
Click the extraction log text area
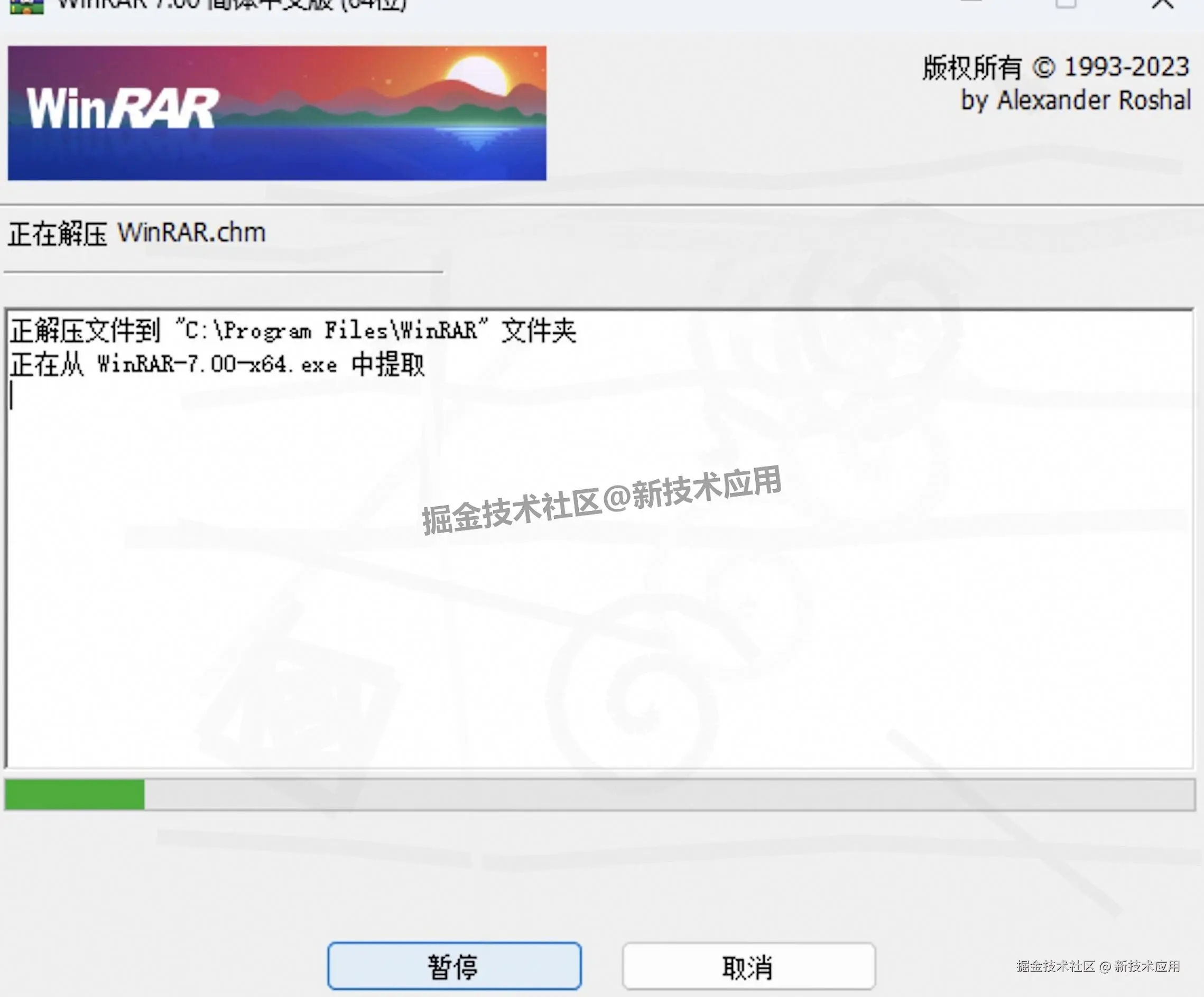(x=600, y=538)
